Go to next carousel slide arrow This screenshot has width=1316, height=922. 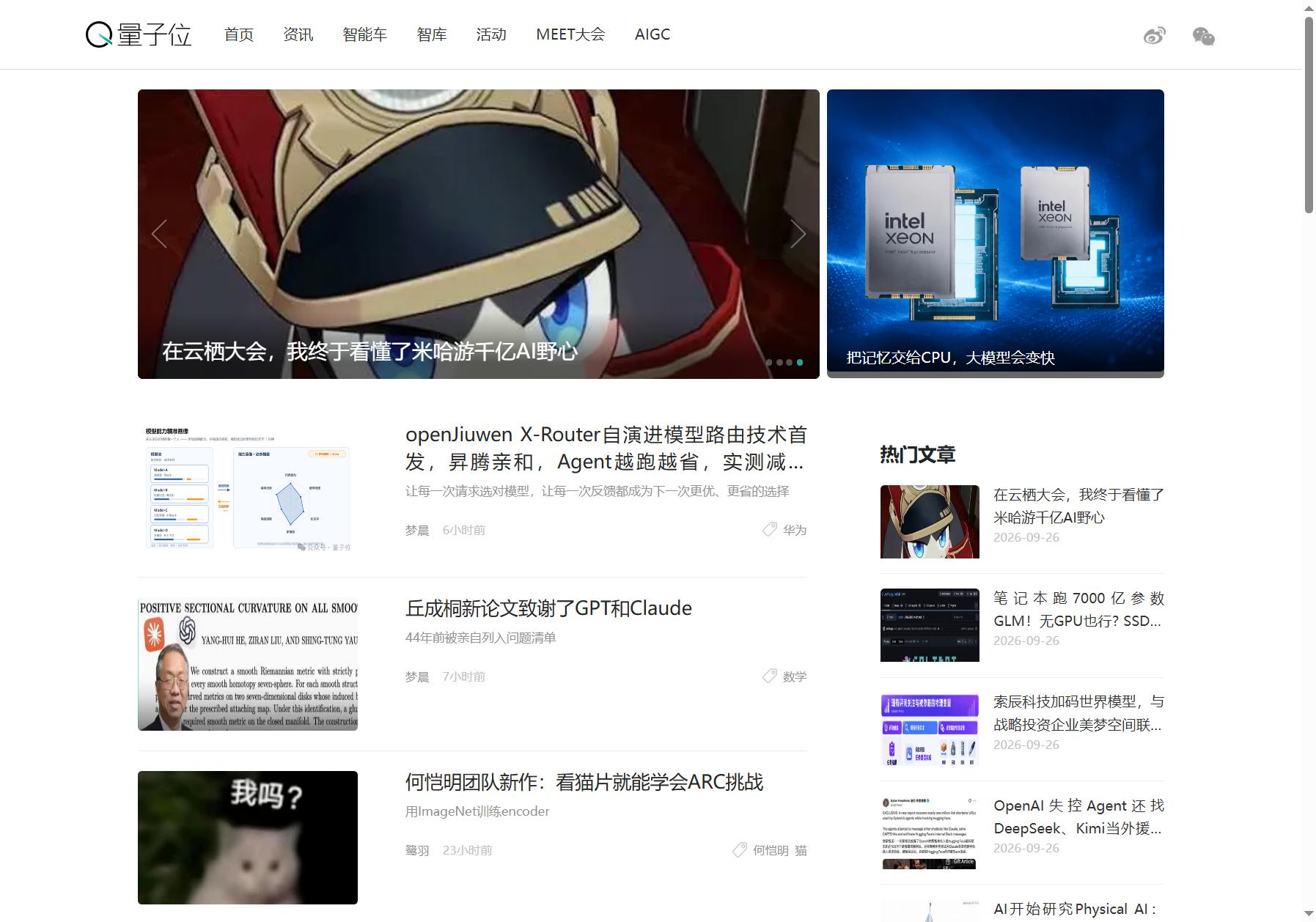tap(798, 234)
